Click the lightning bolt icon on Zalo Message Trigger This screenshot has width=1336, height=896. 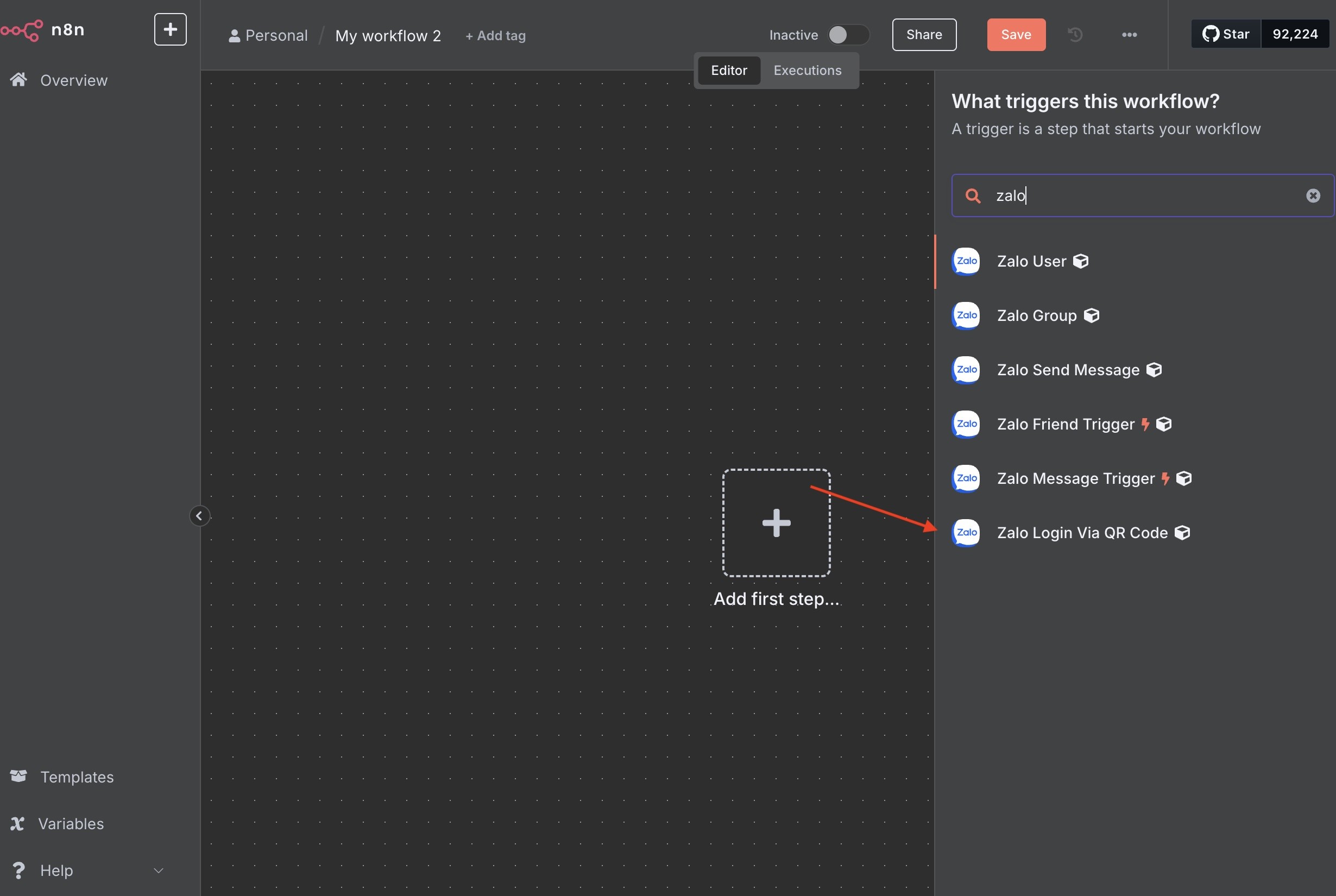1165,478
